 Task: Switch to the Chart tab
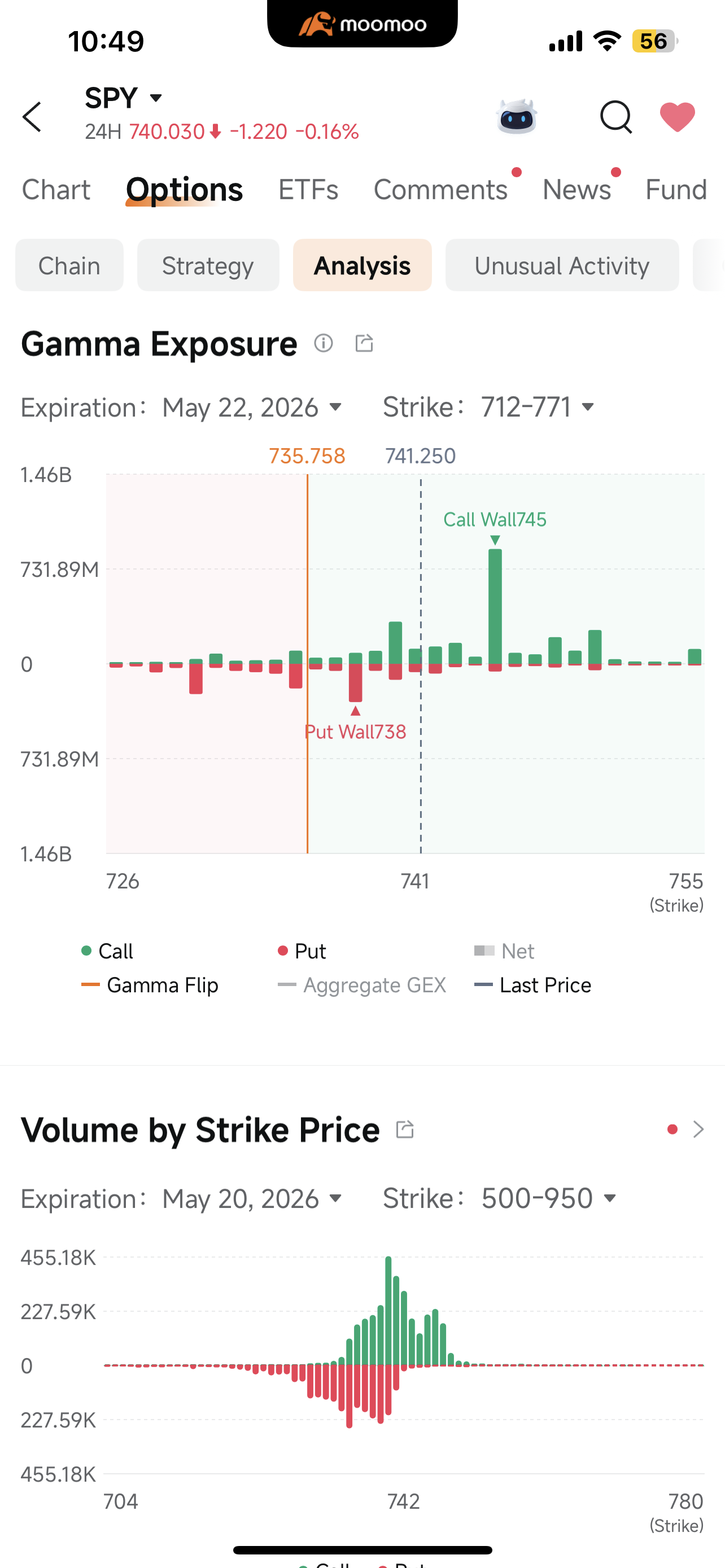[56, 189]
